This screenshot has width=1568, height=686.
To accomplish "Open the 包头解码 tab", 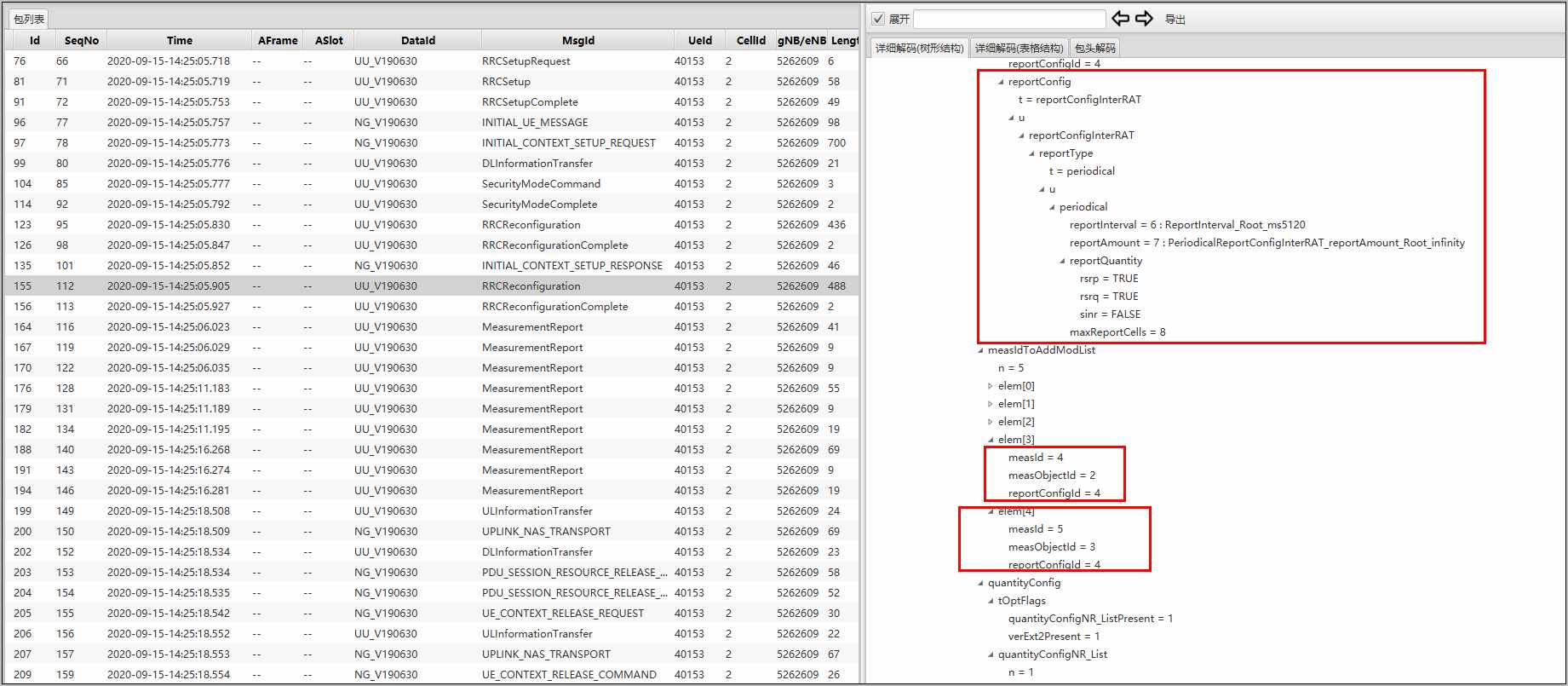I will [1094, 49].
